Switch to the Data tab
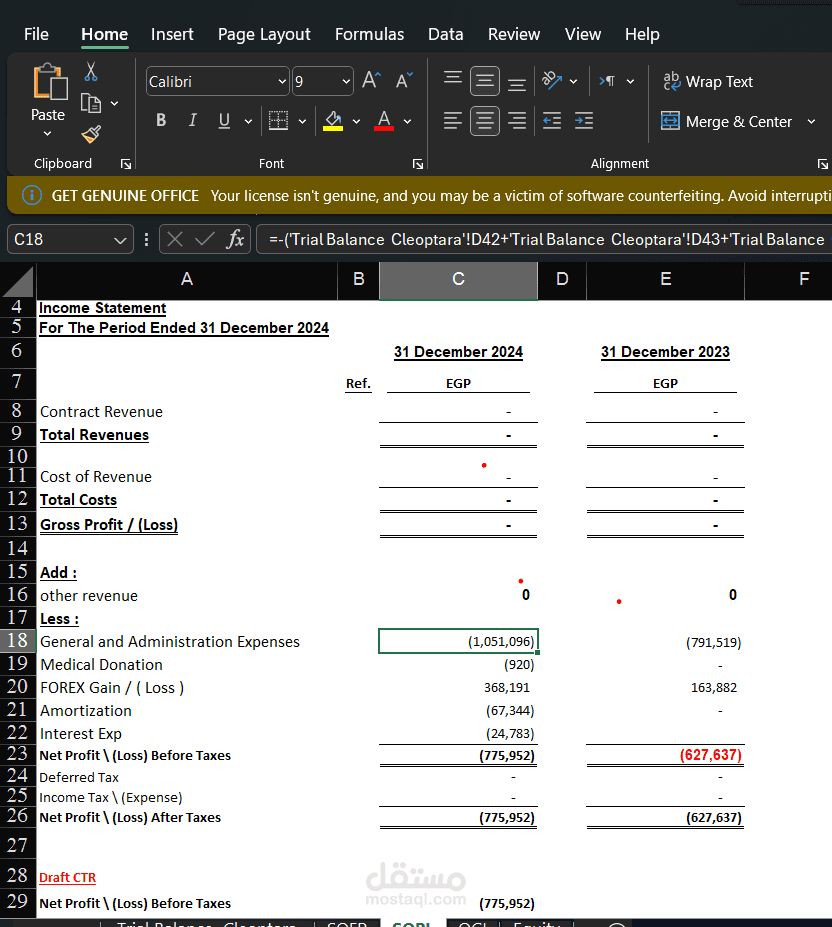This screenshot has height=927, width=832. tap(445, 34)
